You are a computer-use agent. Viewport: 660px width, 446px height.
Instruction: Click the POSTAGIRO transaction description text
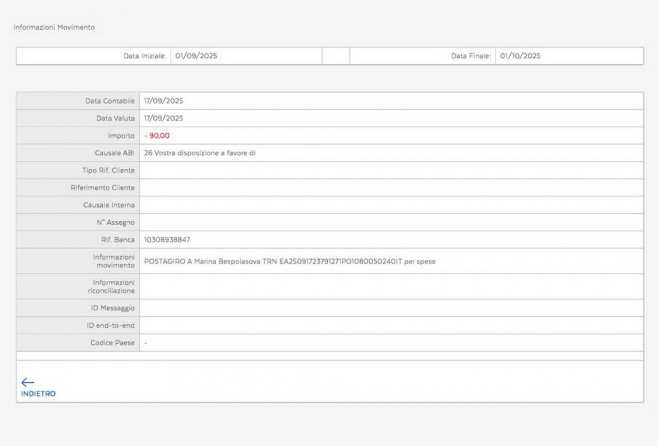(290, 261)
